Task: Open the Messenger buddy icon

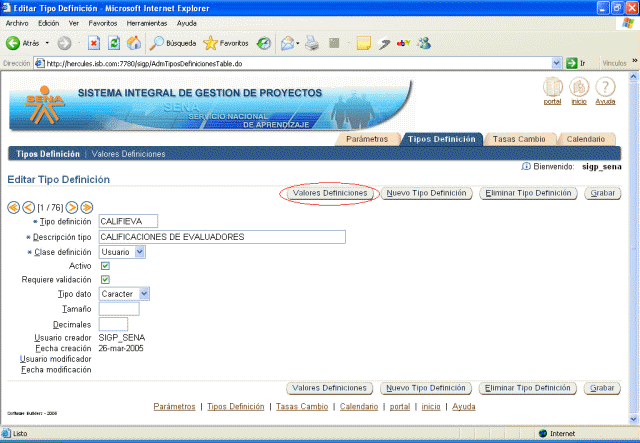Action: pyautogui.click(x=424, y=43)
